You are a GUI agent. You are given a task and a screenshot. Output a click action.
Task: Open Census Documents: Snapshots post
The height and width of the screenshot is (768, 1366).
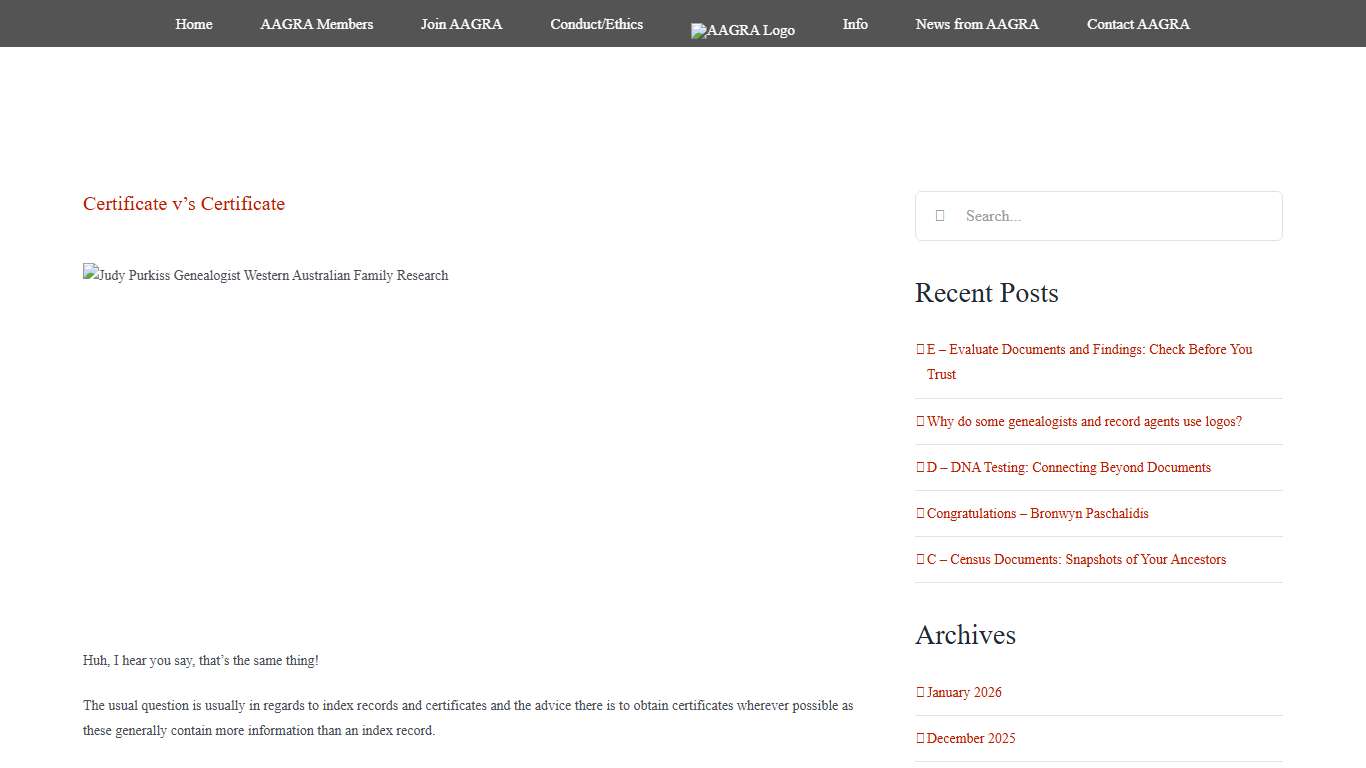pyautogui.click(x=1076, y=560)
